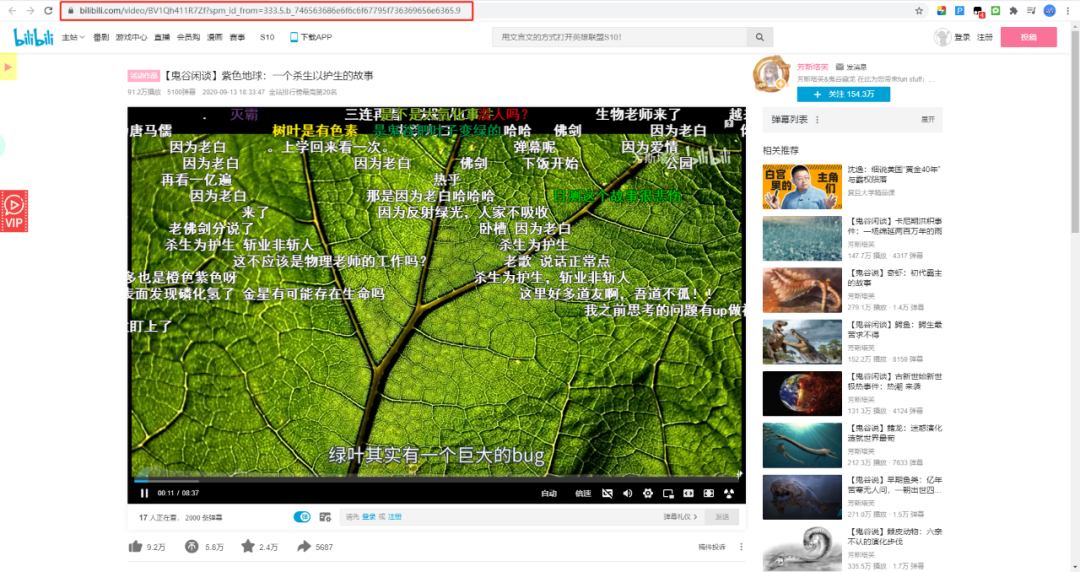Open the 倍速 playback speed menu
The width and height of the screenshot is (1080, 572).
click(x=583, y=493)
